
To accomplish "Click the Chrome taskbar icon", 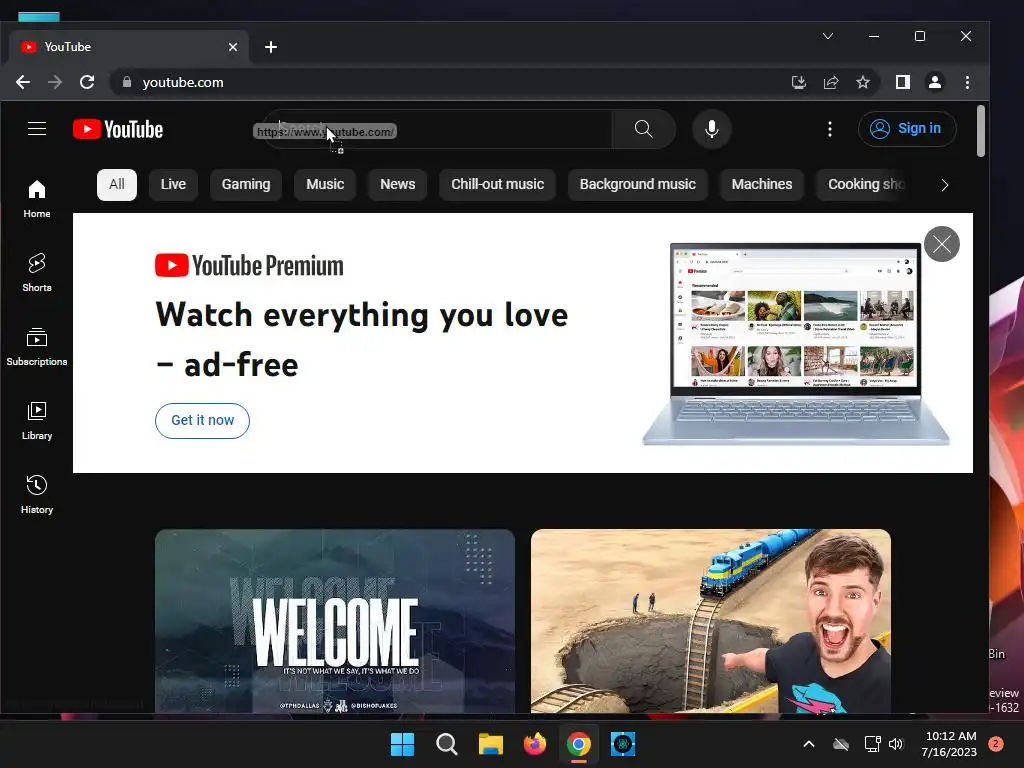I will (x=579, y=744).
